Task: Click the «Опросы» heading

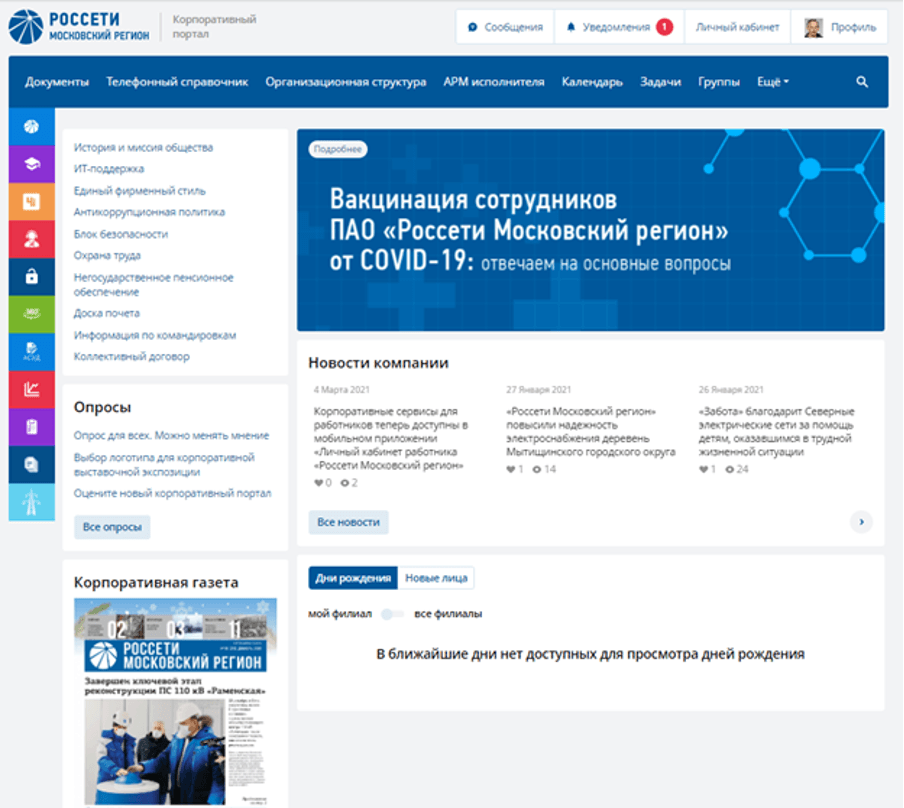Action: [x=103, y=407]
